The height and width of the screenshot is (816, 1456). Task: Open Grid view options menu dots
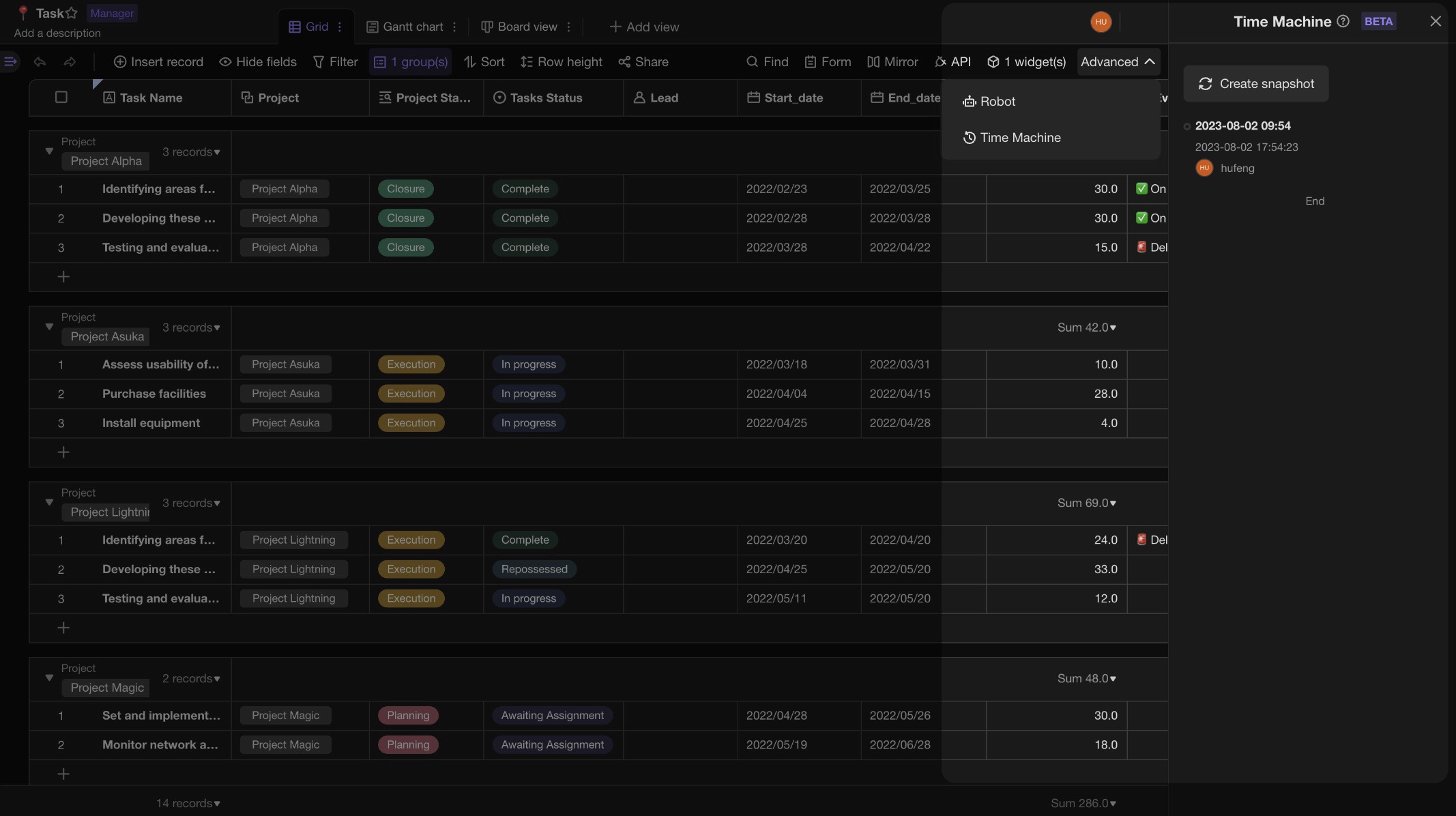tap(340, 27)
